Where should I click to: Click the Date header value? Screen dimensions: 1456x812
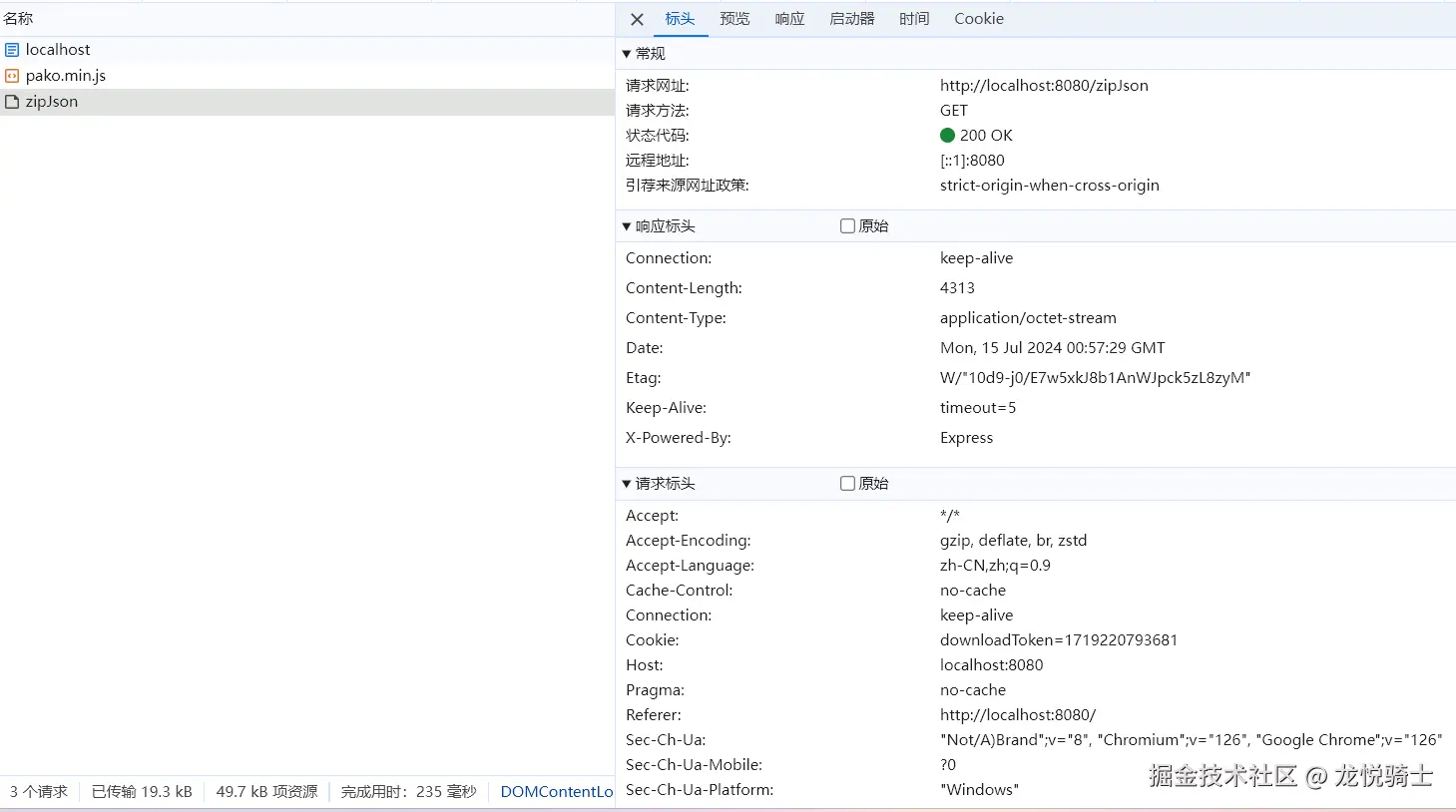(x=1053, y=348)
